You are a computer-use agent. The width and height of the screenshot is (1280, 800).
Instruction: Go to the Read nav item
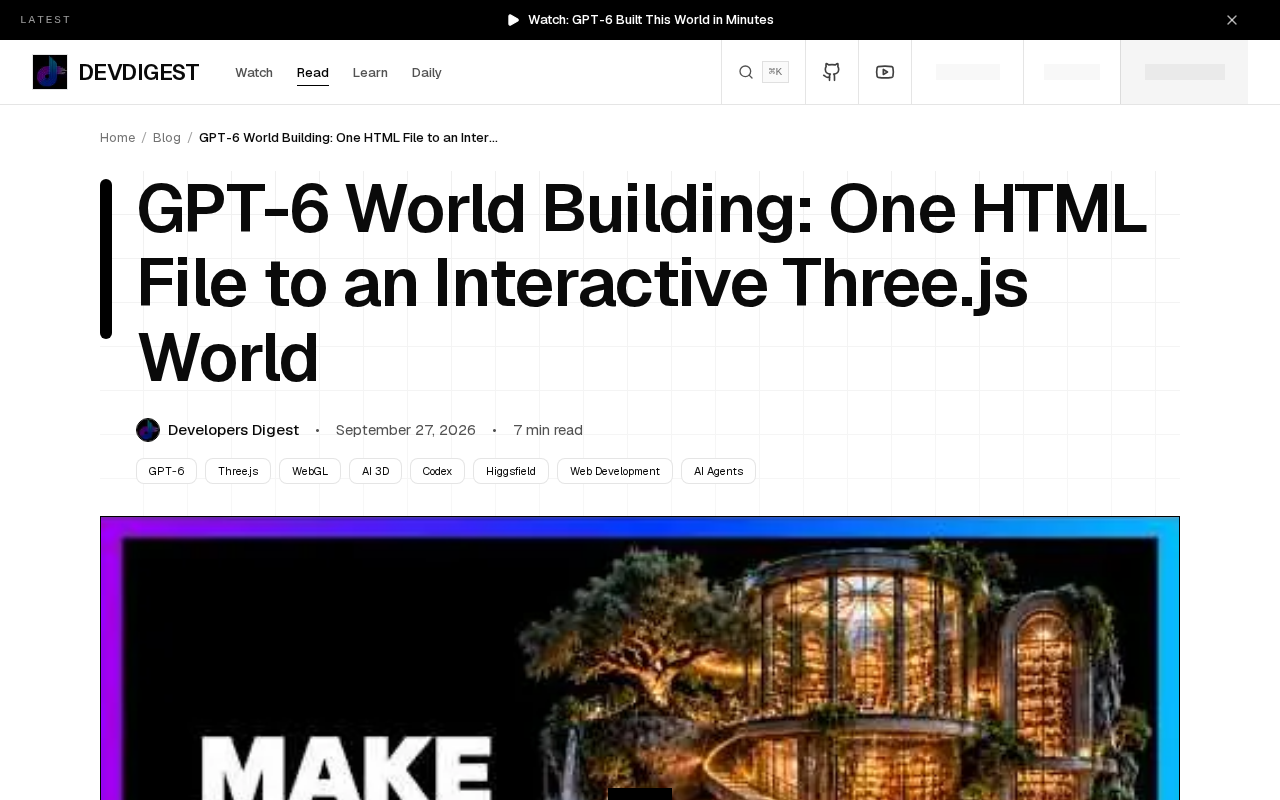(313, 73)
